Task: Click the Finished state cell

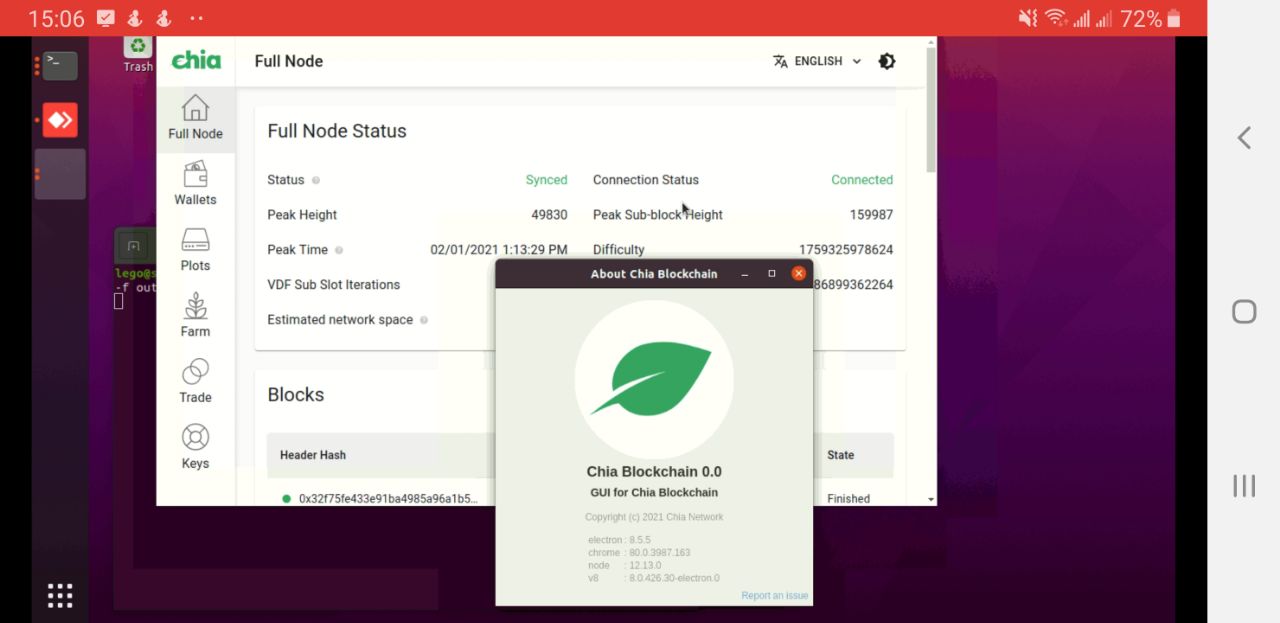Action: pyautogui.click(x=848, y=498)
